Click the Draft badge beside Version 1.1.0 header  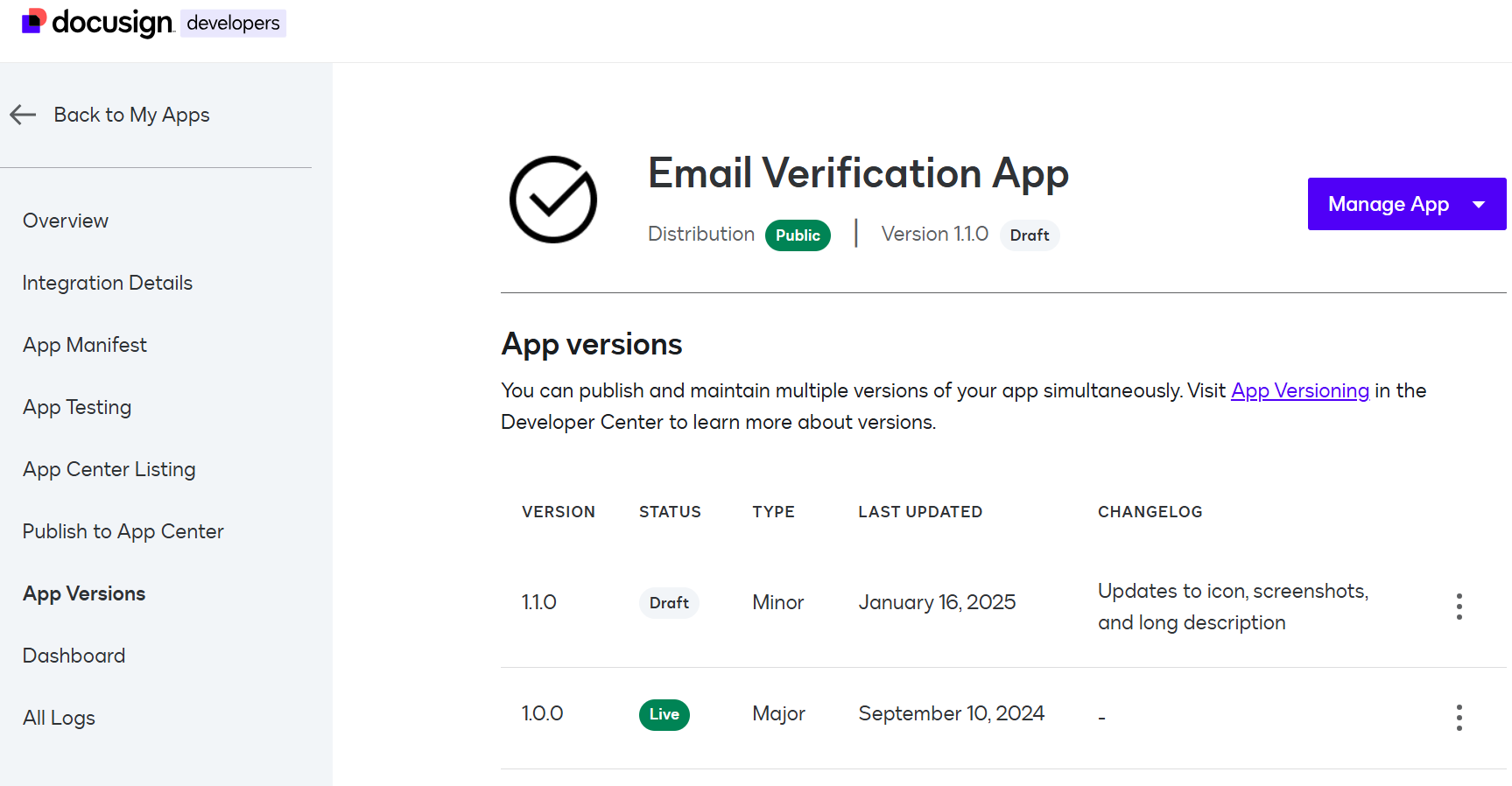click(x=1029, y=235)
